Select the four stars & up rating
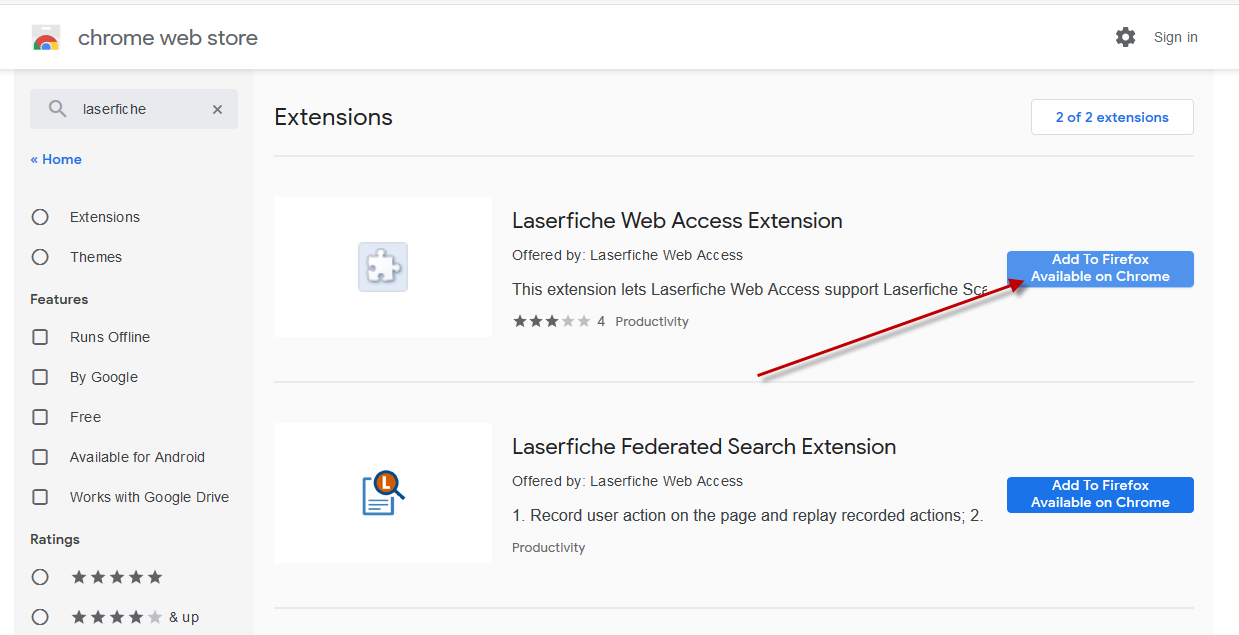This screenshot has height=635, width=1239. [40, 617]
